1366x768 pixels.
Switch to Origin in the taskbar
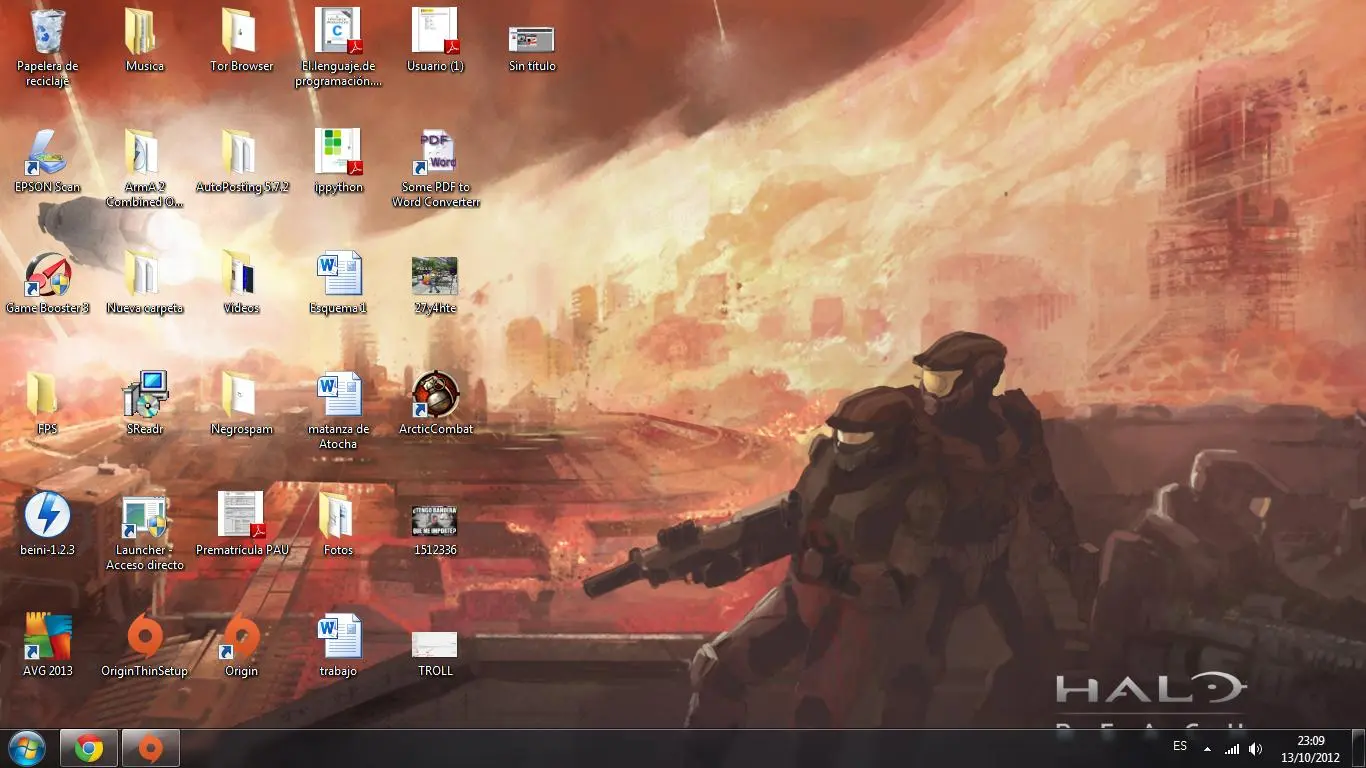point(151,748)
